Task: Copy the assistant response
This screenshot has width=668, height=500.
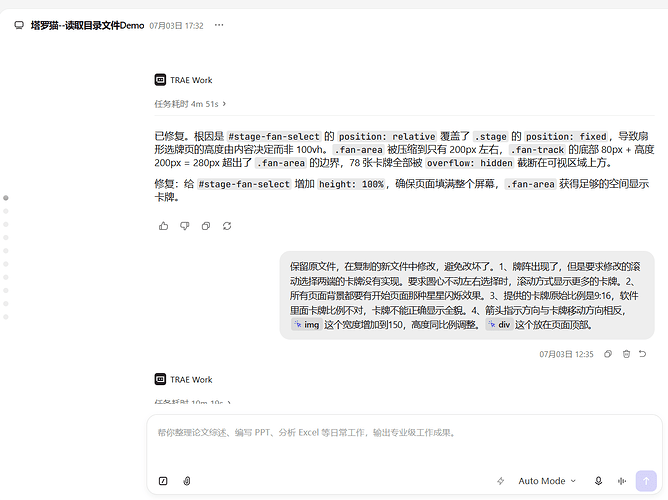Action: click(206, 226)
